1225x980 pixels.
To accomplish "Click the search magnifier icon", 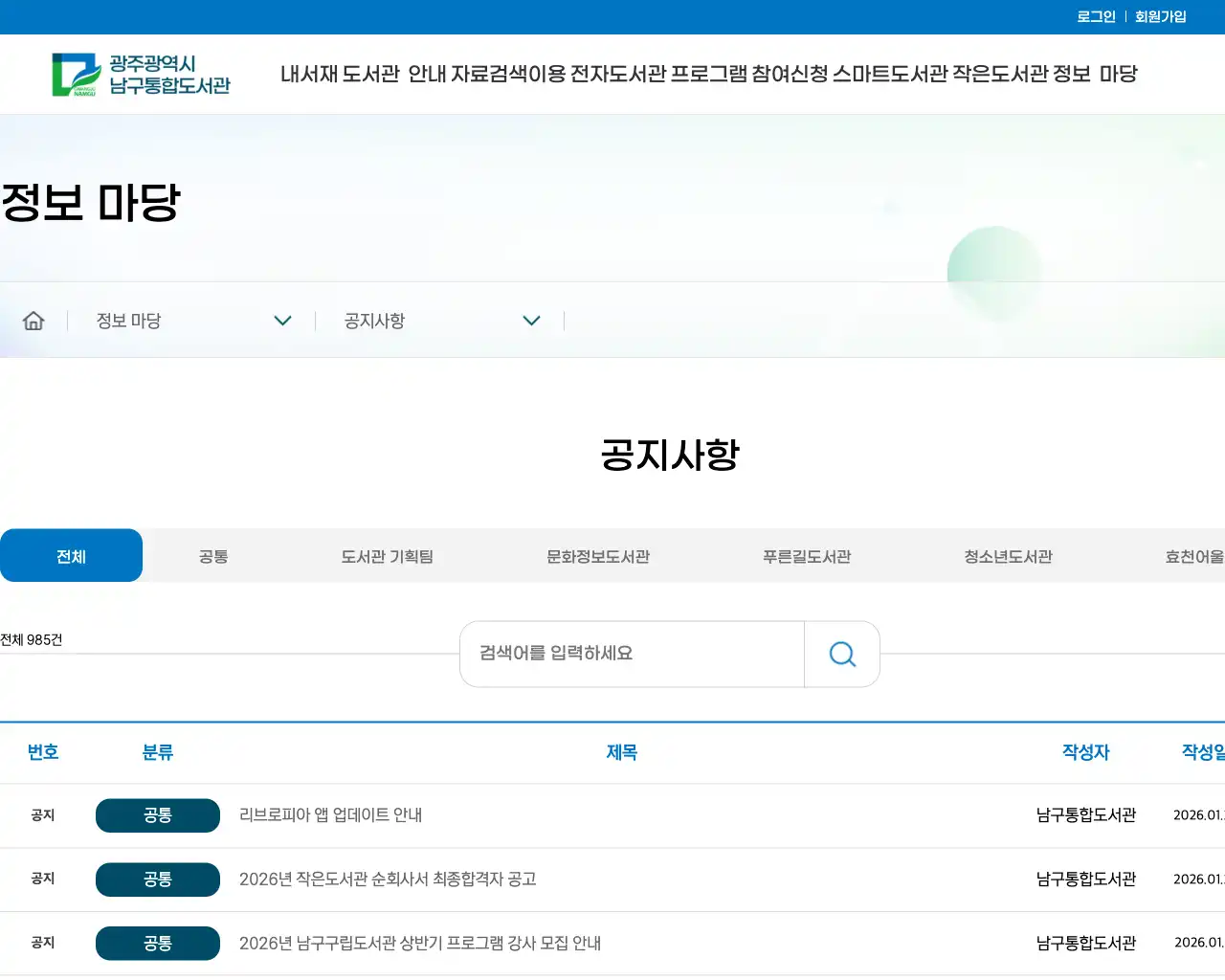I will click(x=841, y=654).
